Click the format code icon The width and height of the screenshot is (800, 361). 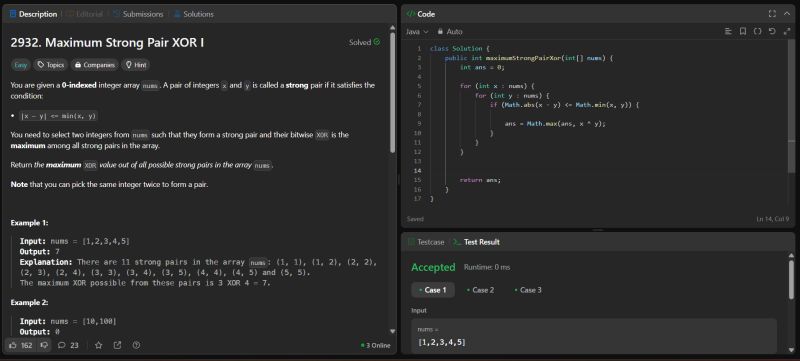728,32
